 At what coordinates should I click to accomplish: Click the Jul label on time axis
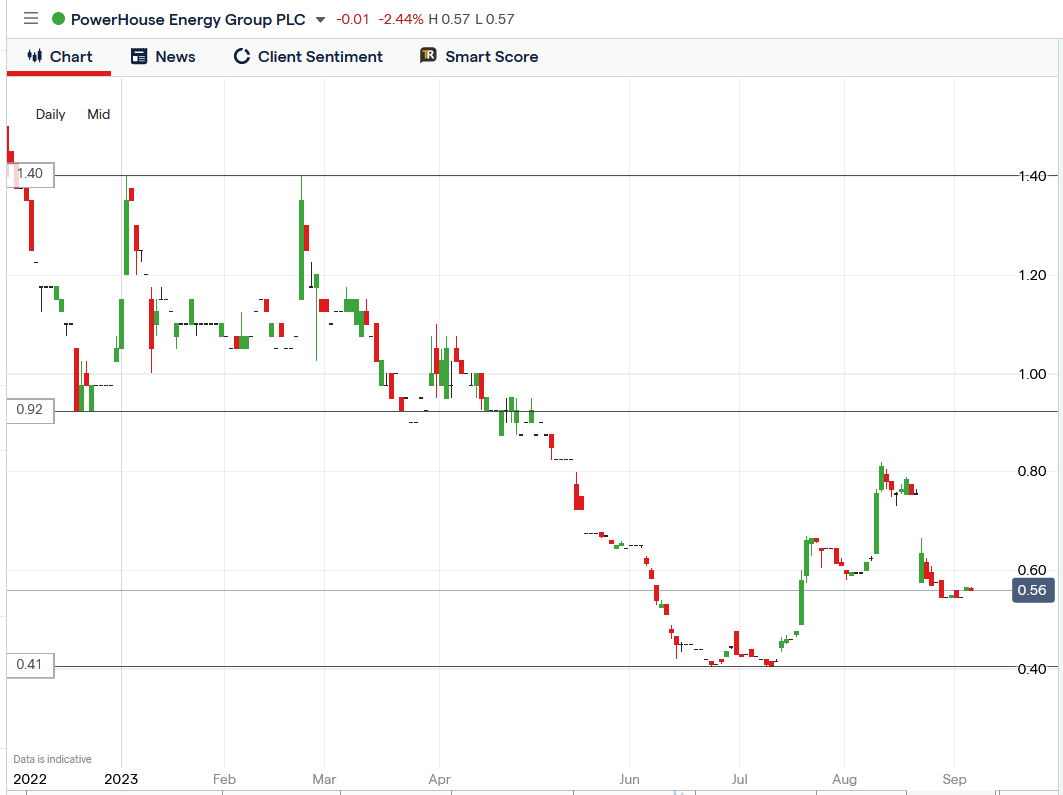click(x=739, y=779)
